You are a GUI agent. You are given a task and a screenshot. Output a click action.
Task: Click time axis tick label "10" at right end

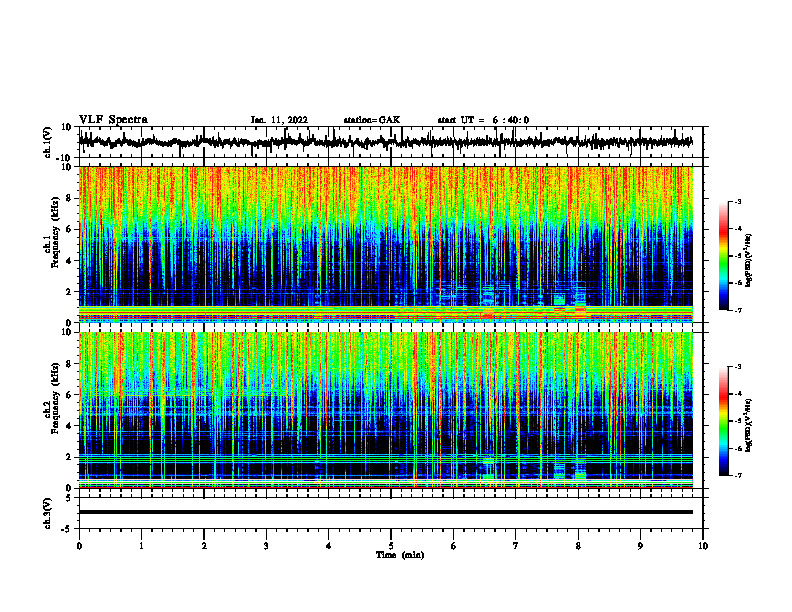tap(703, 546)
